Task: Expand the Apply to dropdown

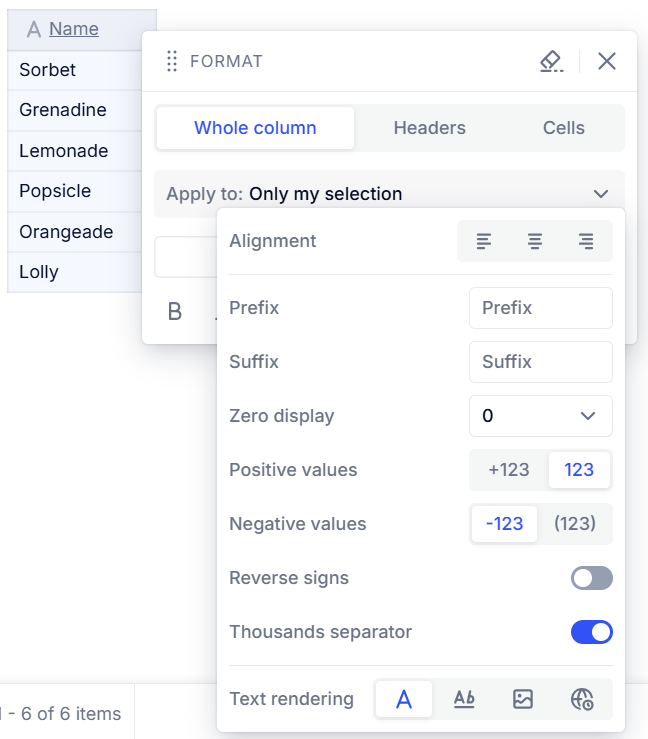Action: tap(389, 194)
